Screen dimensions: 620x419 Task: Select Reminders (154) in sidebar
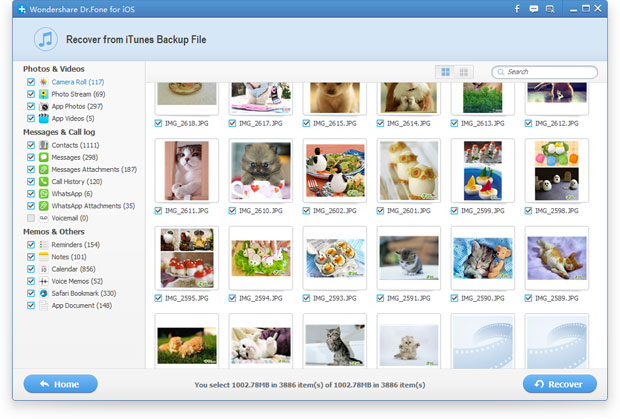point(76,245)
